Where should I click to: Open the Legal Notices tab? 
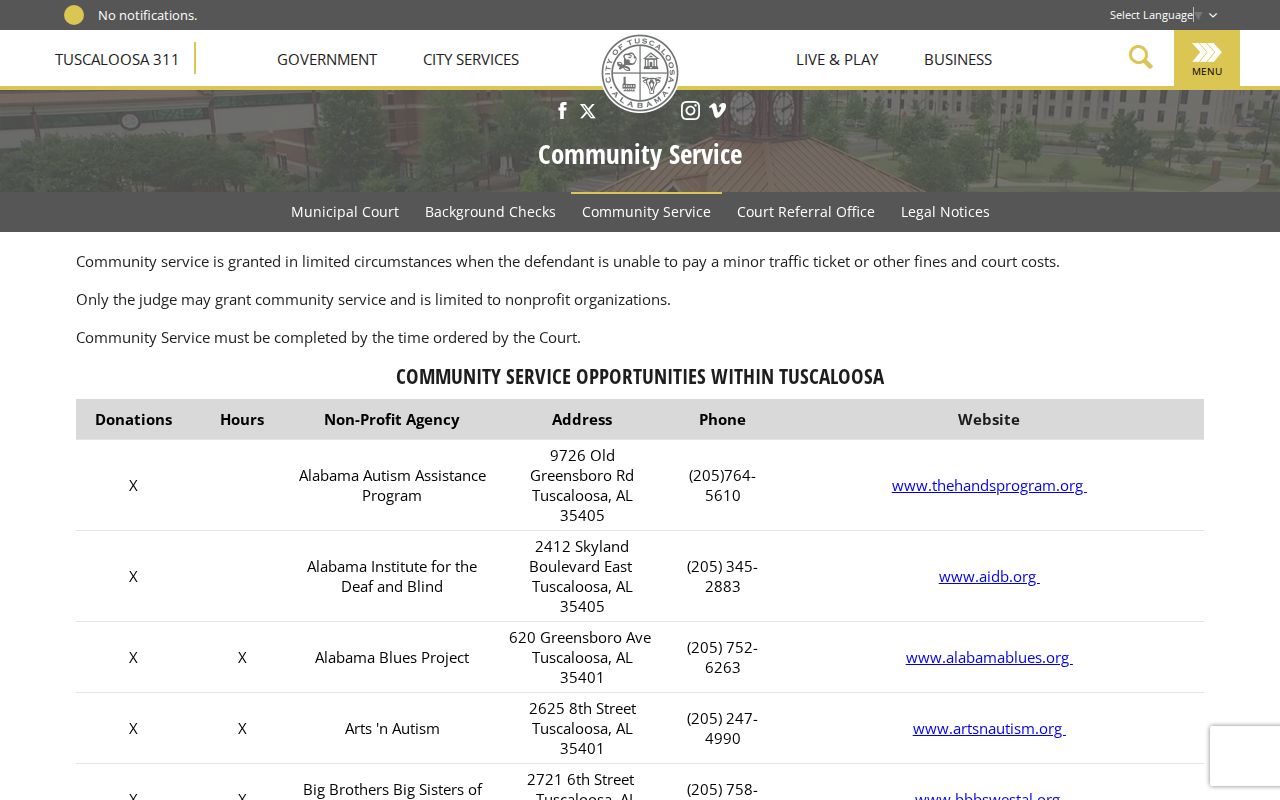[945, 212]
